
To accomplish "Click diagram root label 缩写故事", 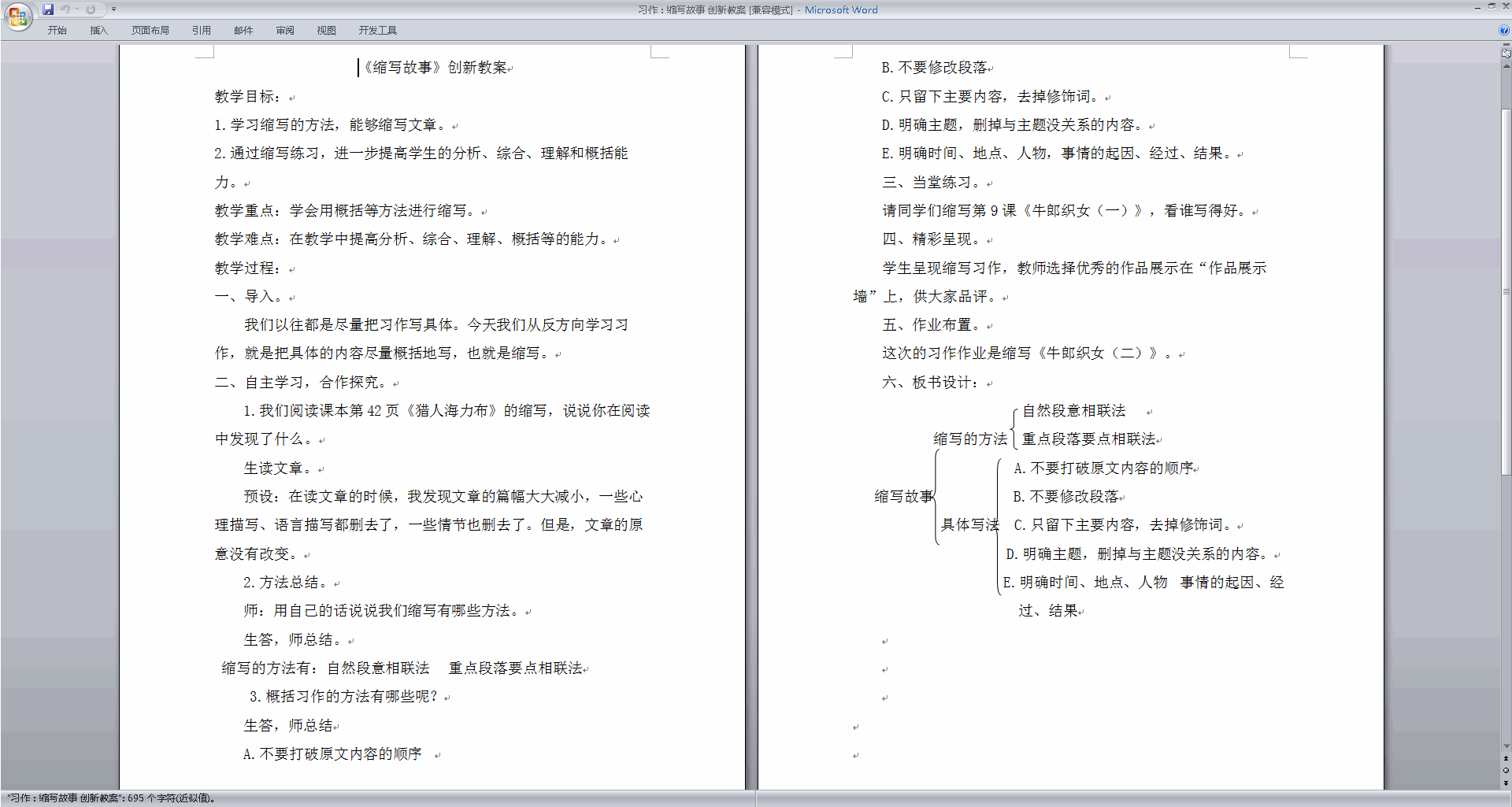I will pos(904,497).
